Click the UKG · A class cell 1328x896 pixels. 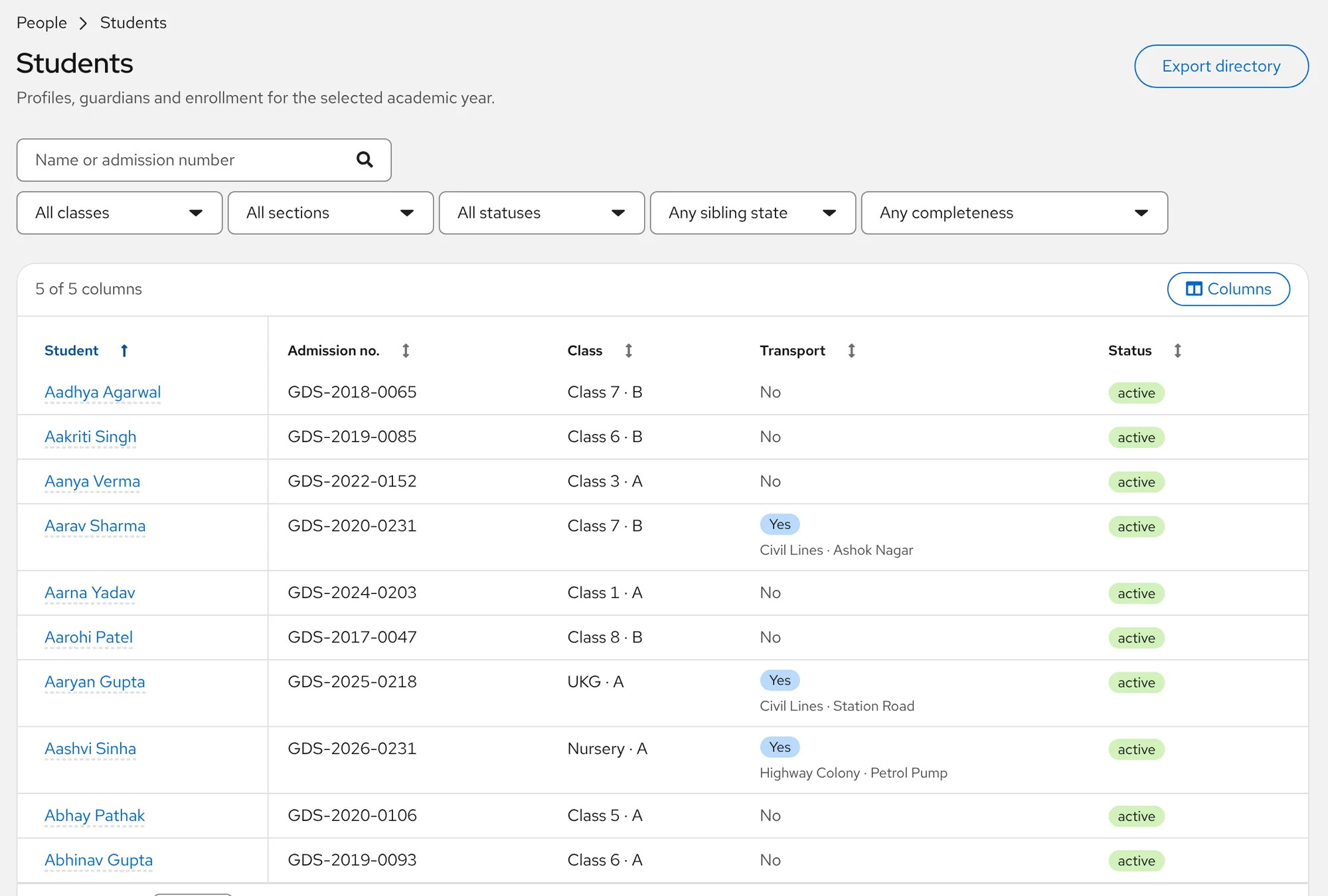click(x=595, y=682)
